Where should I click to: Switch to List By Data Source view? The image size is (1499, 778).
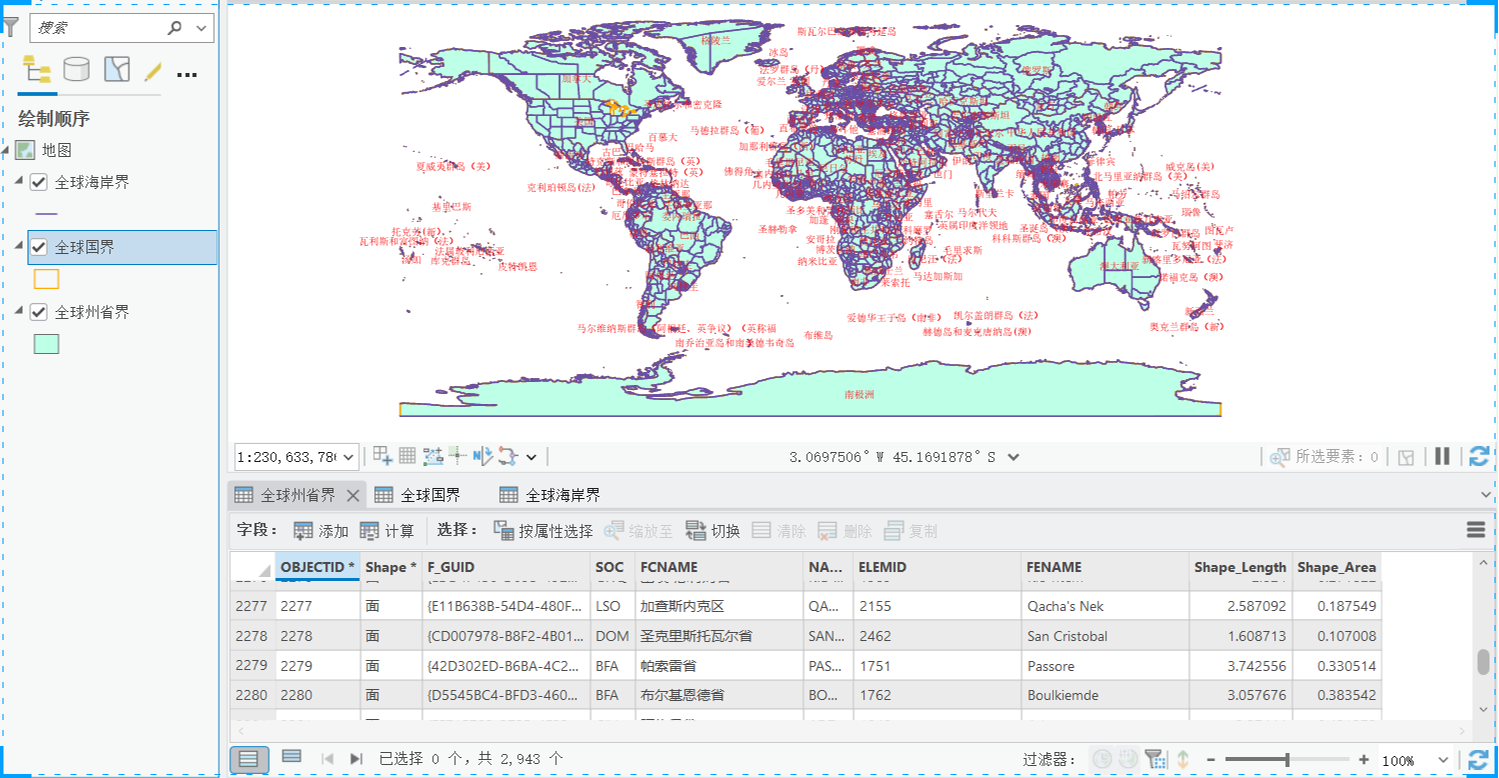pyautogui.click(x=76, y=70)
